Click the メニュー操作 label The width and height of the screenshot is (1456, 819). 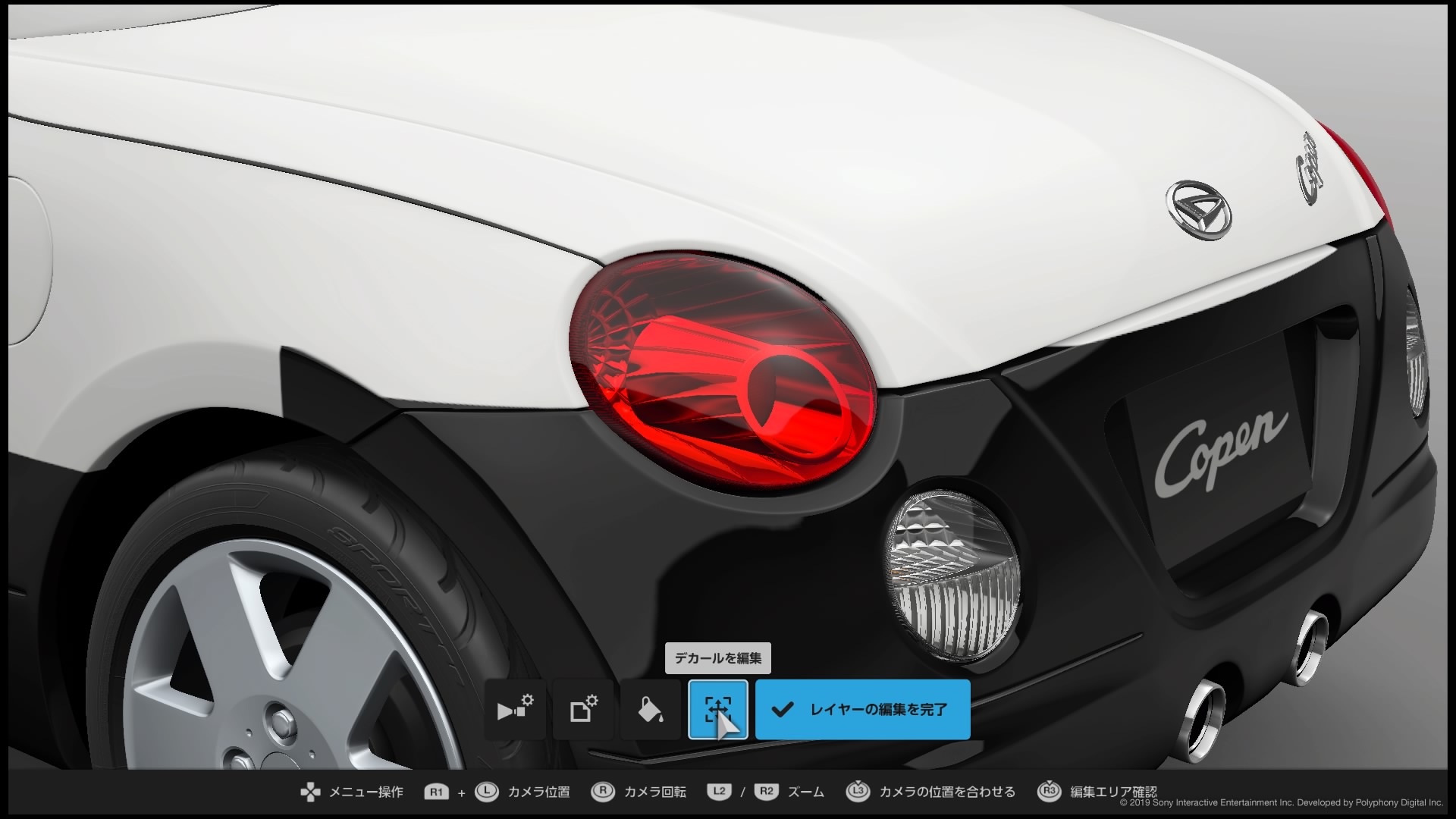click(x=366, y=792)
